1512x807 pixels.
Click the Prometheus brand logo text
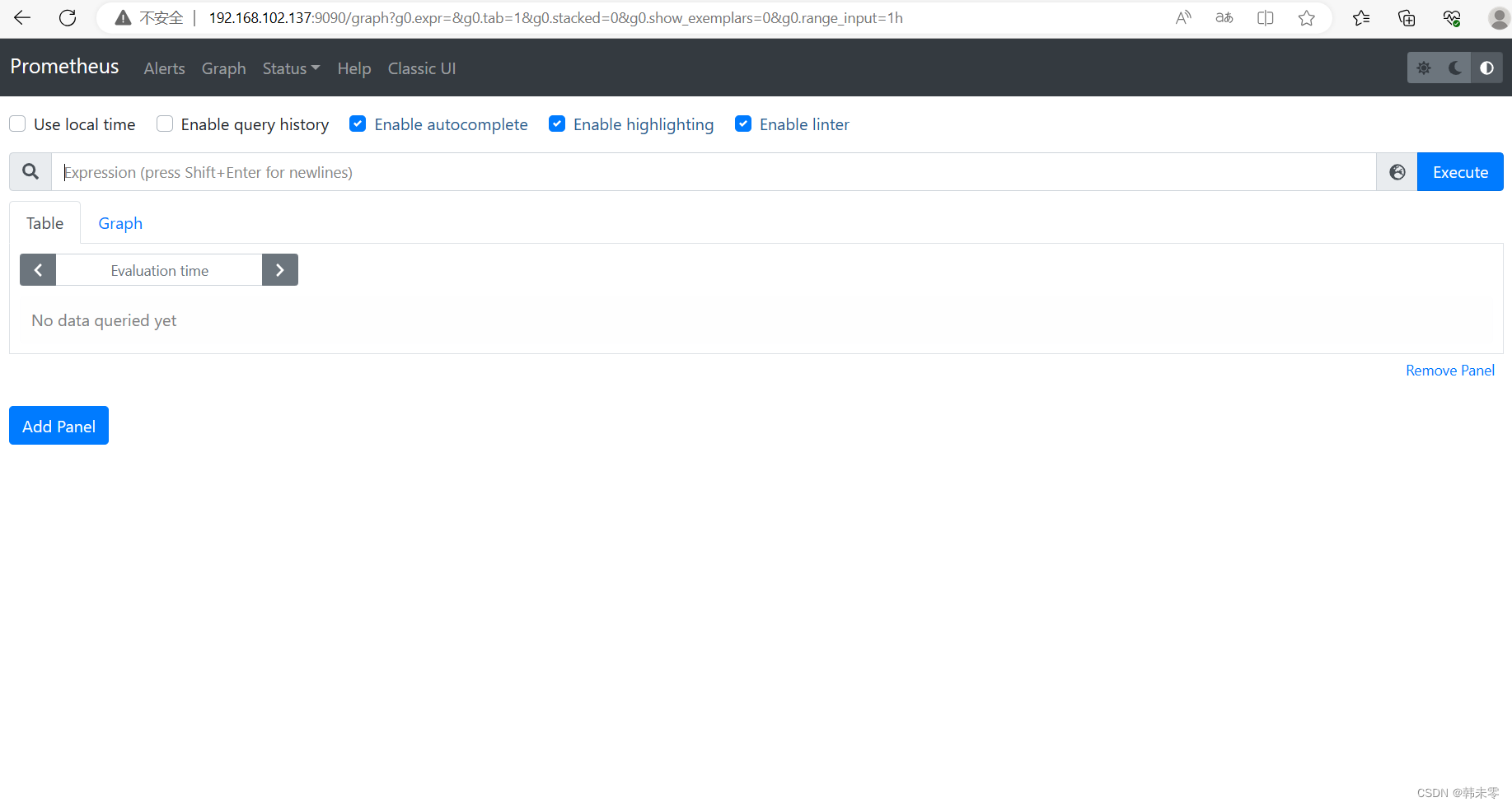point(64,67)
